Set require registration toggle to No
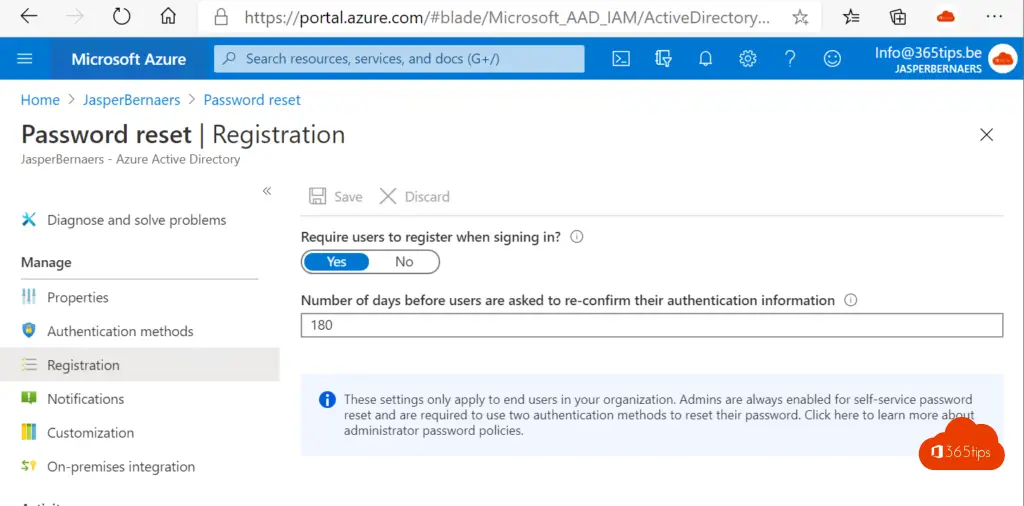The image size is (1024, 506). tap(404, 262)
